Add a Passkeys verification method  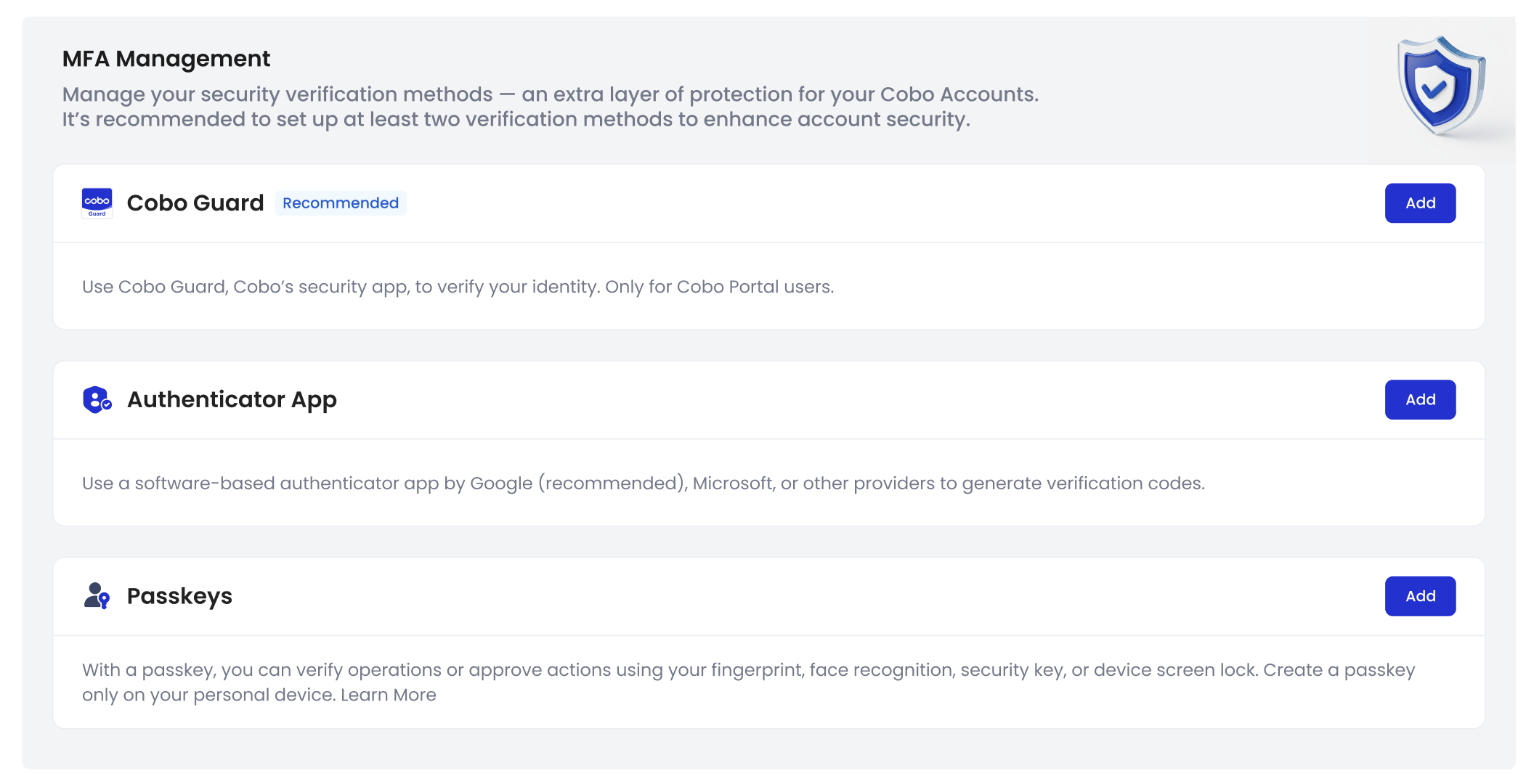[x=1419, y=597]
